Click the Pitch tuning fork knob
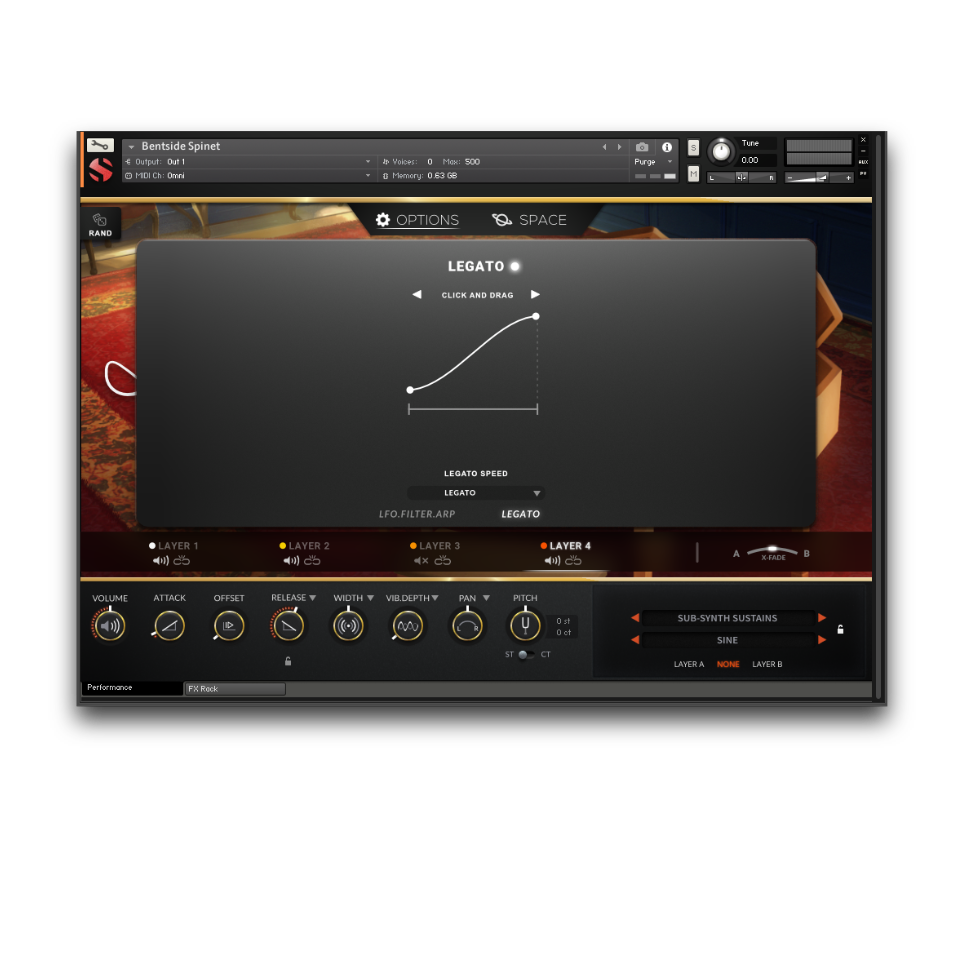Screen dimensions: 971x970 click(525, 625)
